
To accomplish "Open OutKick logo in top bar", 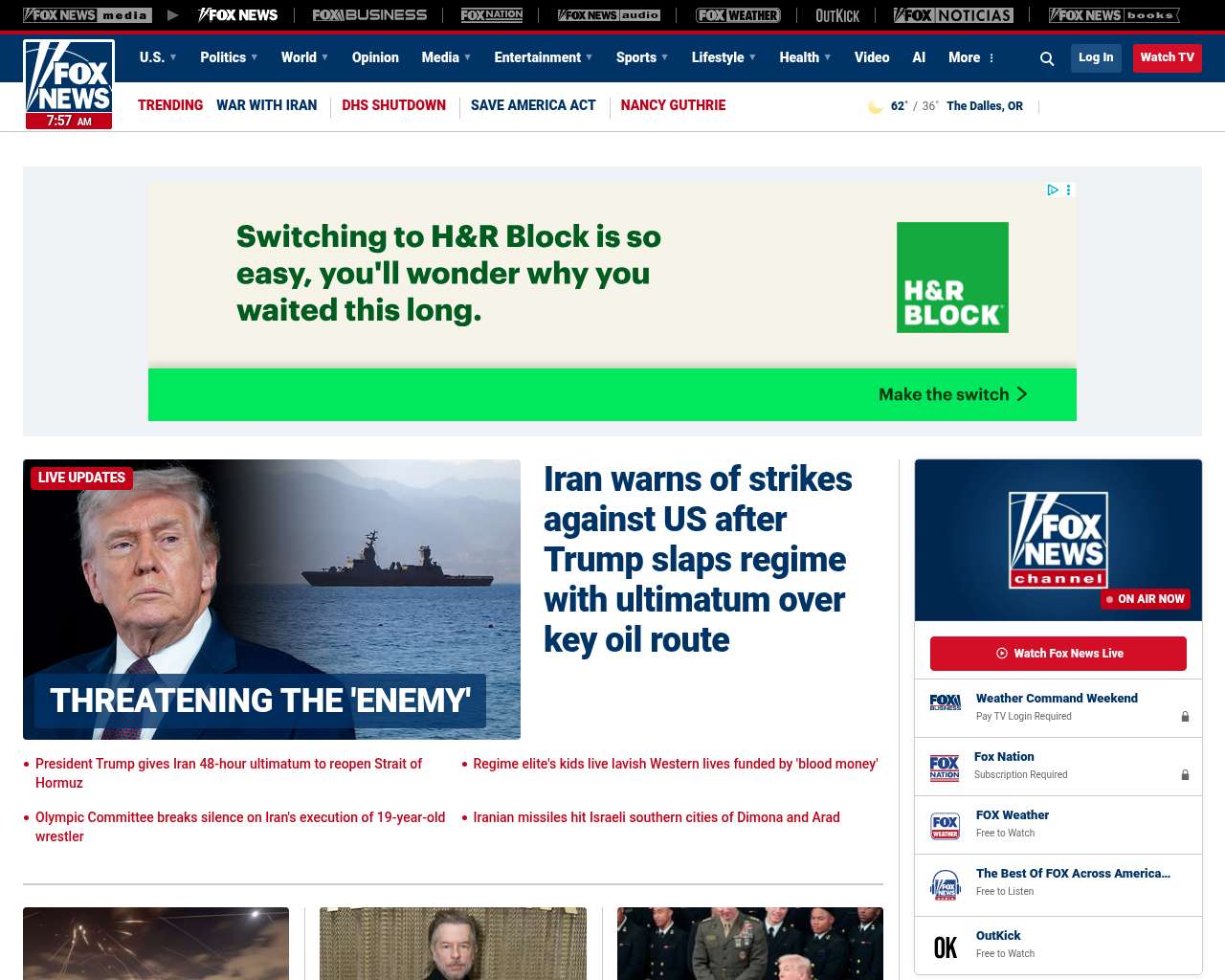I will pyautogui.click(x=837, y=15).
